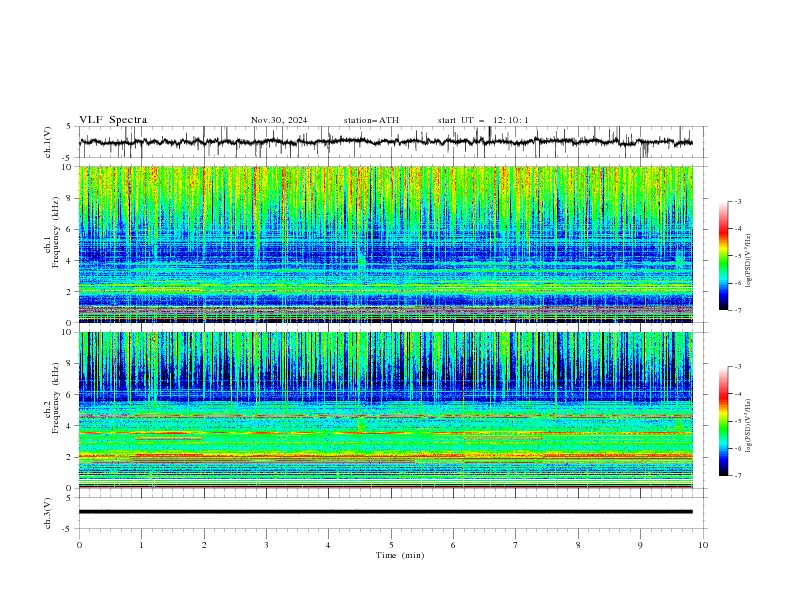Image resolution: width=792 pixels, height=612 pixels.
Task: Click the upper PSD color scale bar
Action: pos(723,256)
